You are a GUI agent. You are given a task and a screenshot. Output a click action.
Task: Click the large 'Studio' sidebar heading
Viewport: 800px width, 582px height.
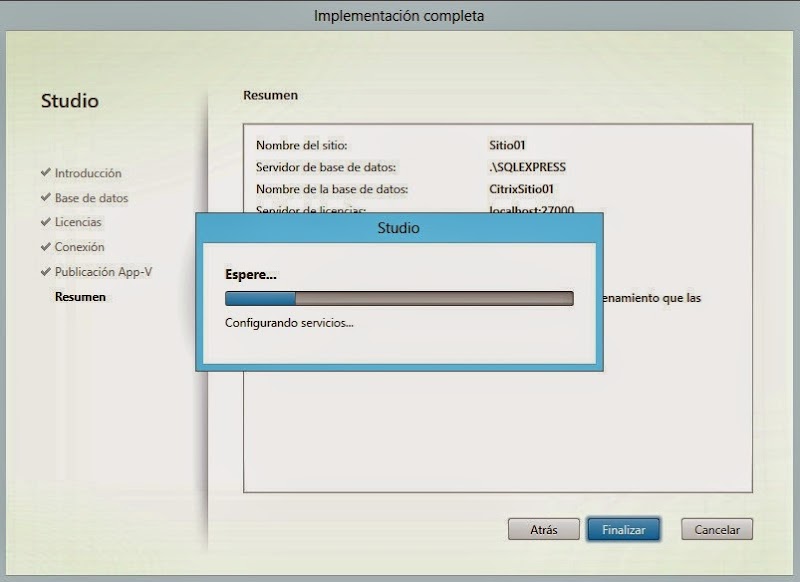[70, 100]
